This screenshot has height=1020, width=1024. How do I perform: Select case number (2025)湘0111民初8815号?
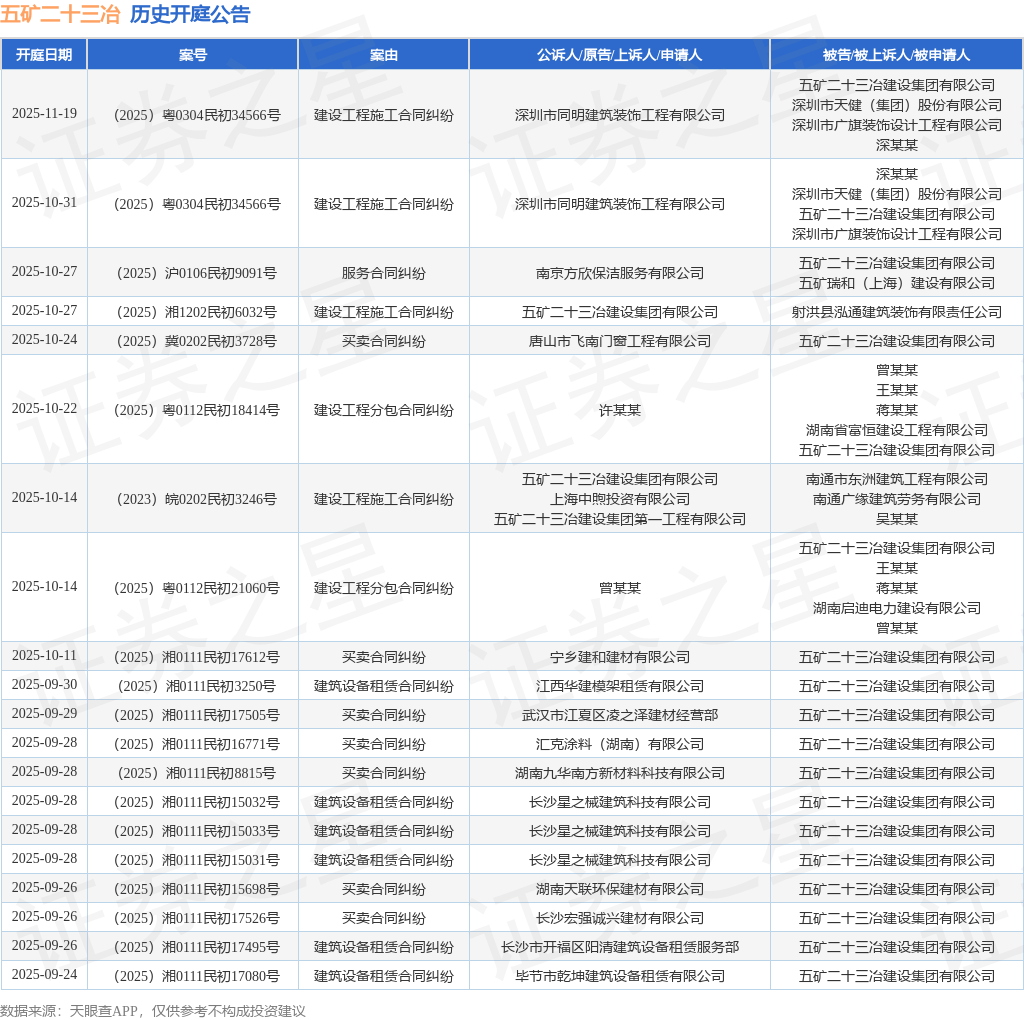click(x=197, y=773)
